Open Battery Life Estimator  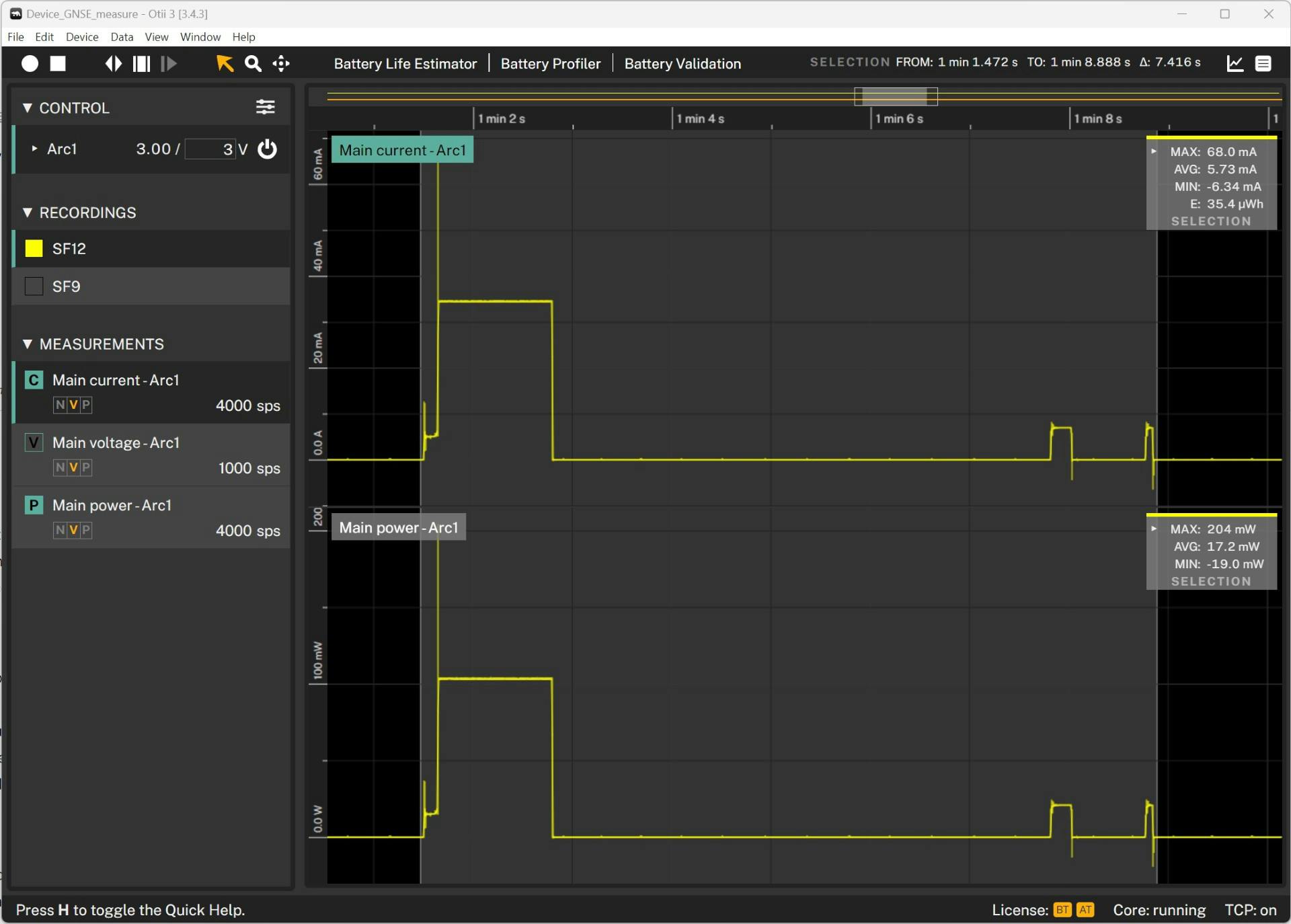[x=405, y=63]
